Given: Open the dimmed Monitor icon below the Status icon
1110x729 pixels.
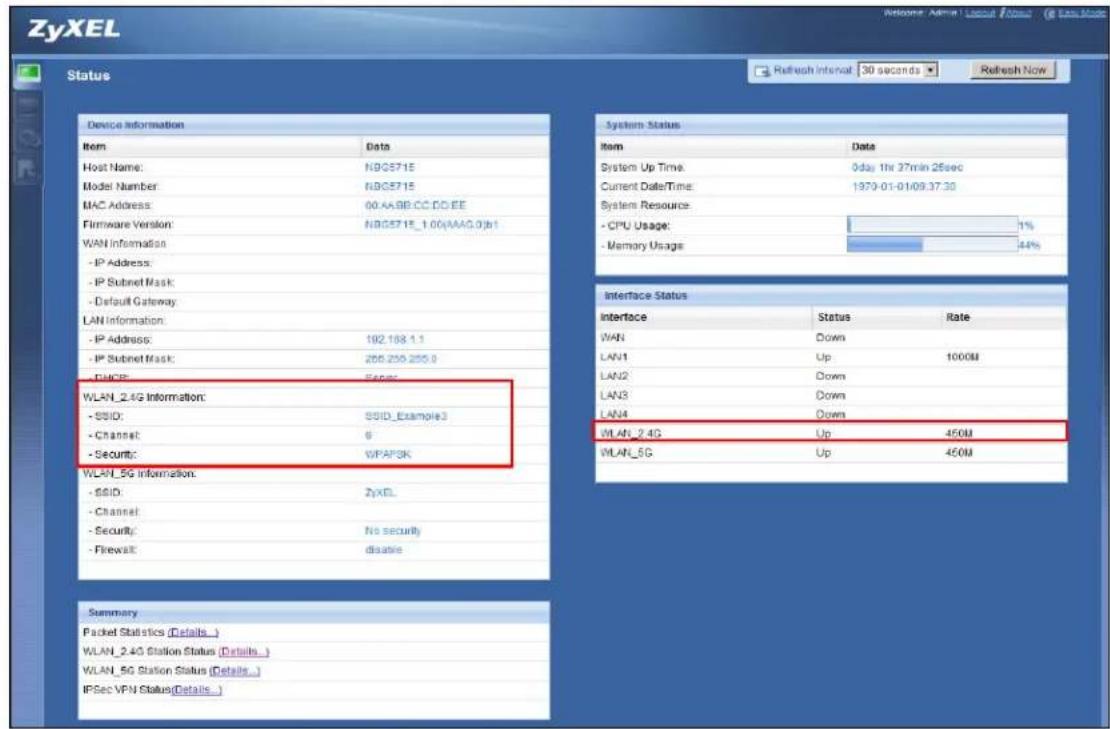Looking at the screenshot, I should click(x=28, y=107).
